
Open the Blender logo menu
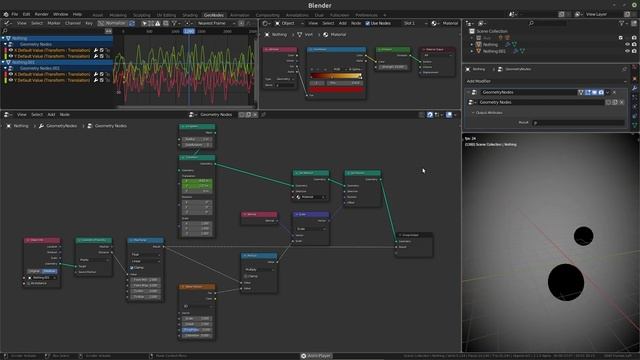click(x=6, y=14)
